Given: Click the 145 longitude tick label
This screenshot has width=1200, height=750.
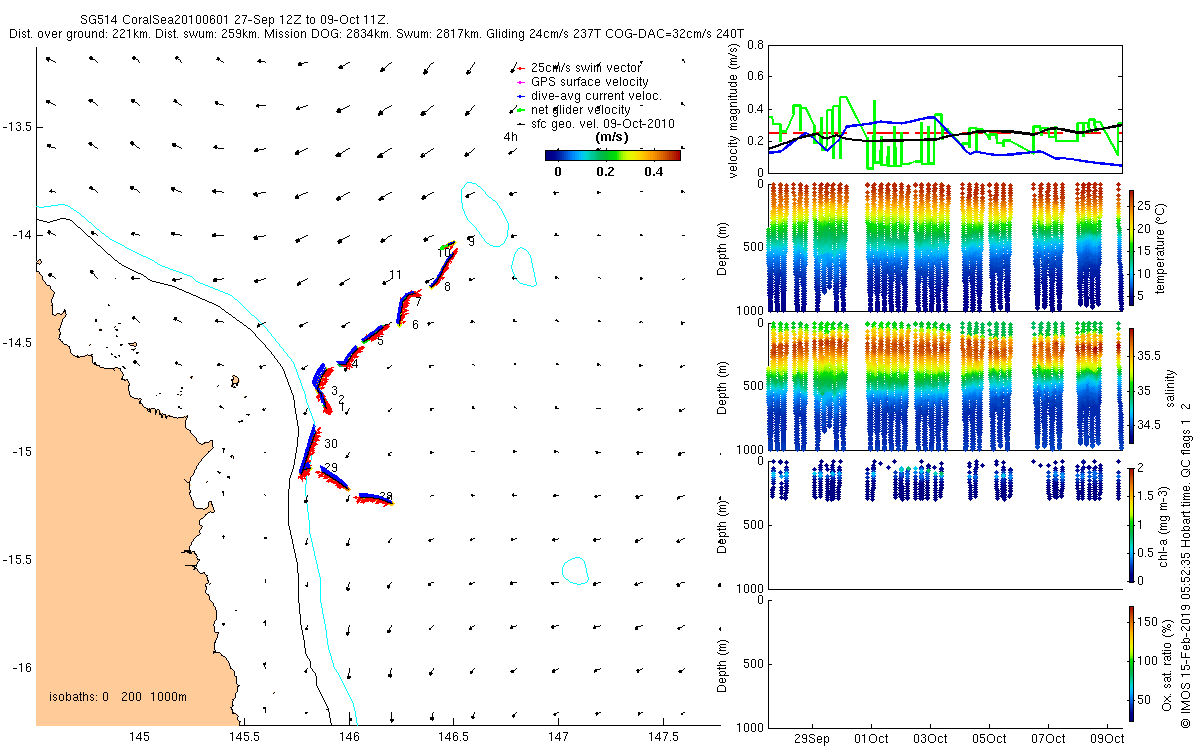Looking at the screenshot, I should coord(139,737).
